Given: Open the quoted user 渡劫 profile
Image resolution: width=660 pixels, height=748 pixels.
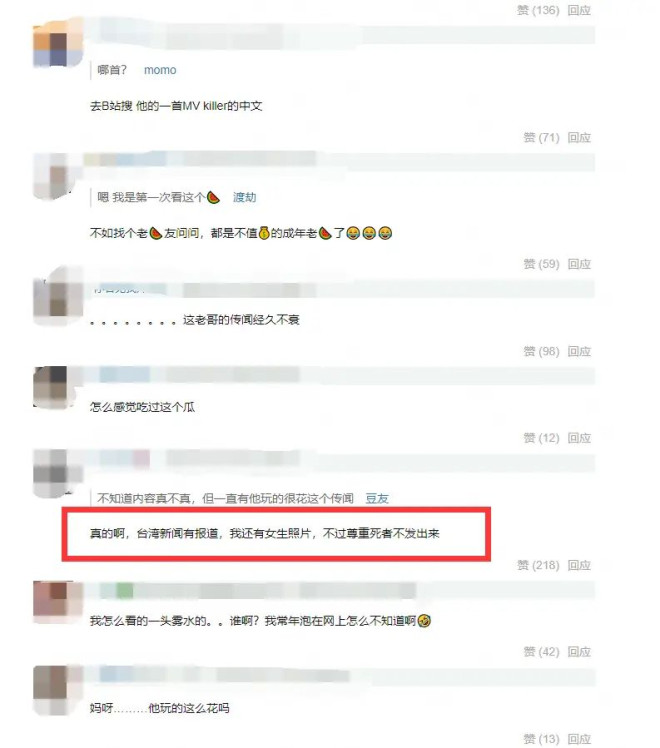Looking at the screenshot, I should tap(244, 197).
